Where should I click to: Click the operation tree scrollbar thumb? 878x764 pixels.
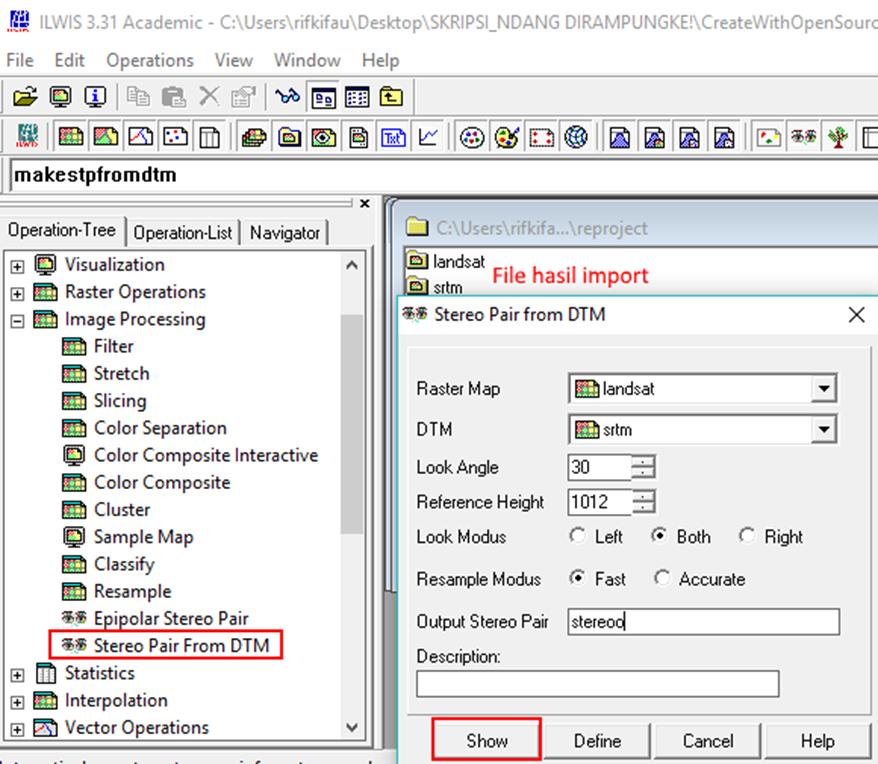click(352, 423)
